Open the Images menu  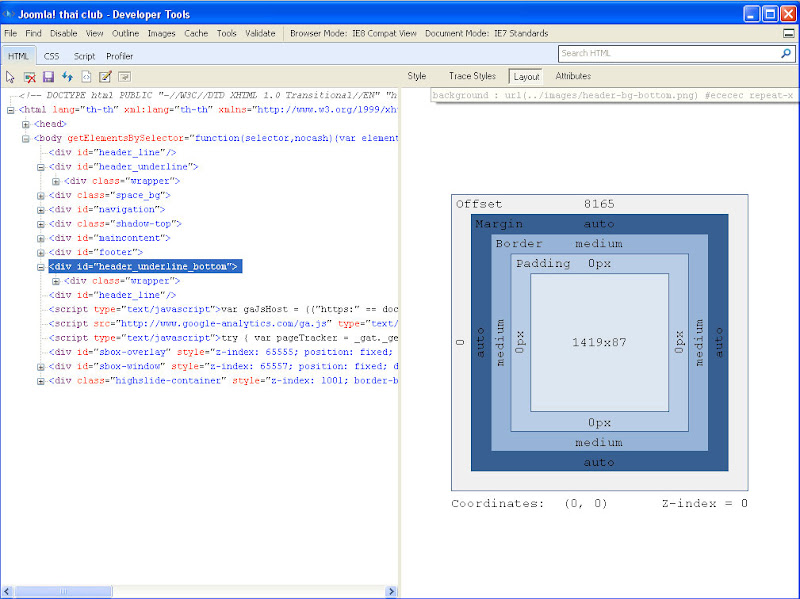tap(161, 33)
